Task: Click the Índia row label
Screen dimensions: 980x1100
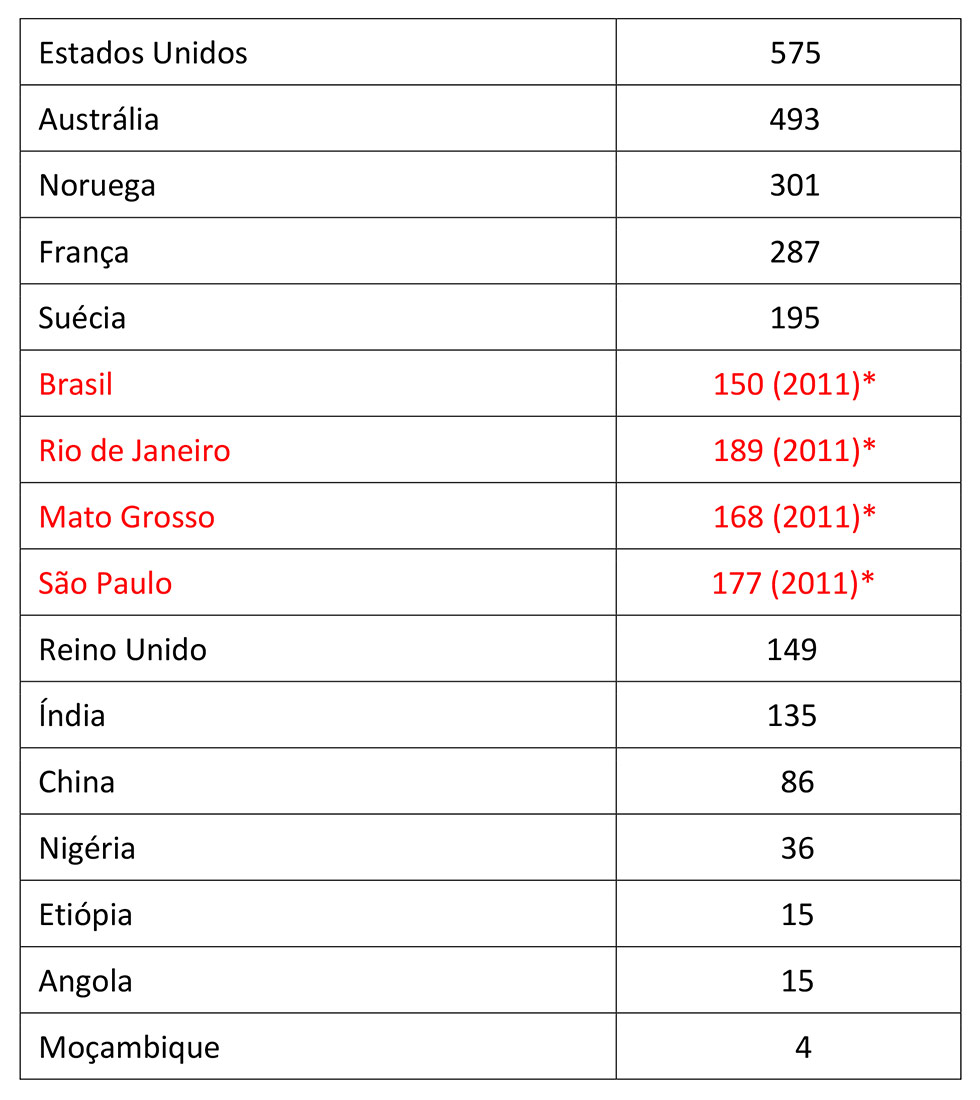Action: tap(72, 715)
